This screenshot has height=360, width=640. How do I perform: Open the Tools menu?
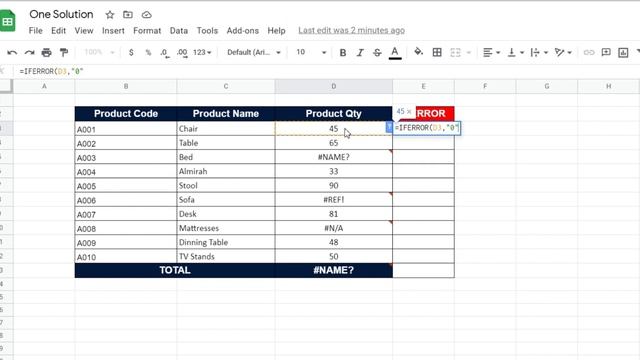pos(207,31)
